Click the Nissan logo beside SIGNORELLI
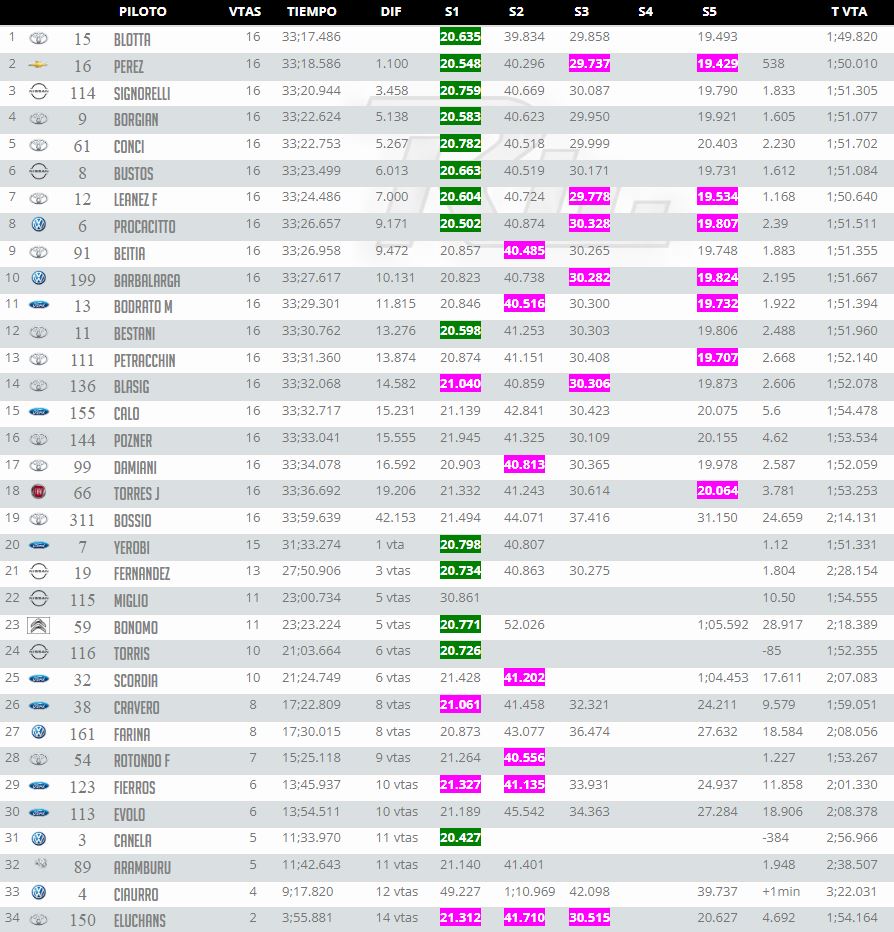 click(x=39, y=92)
